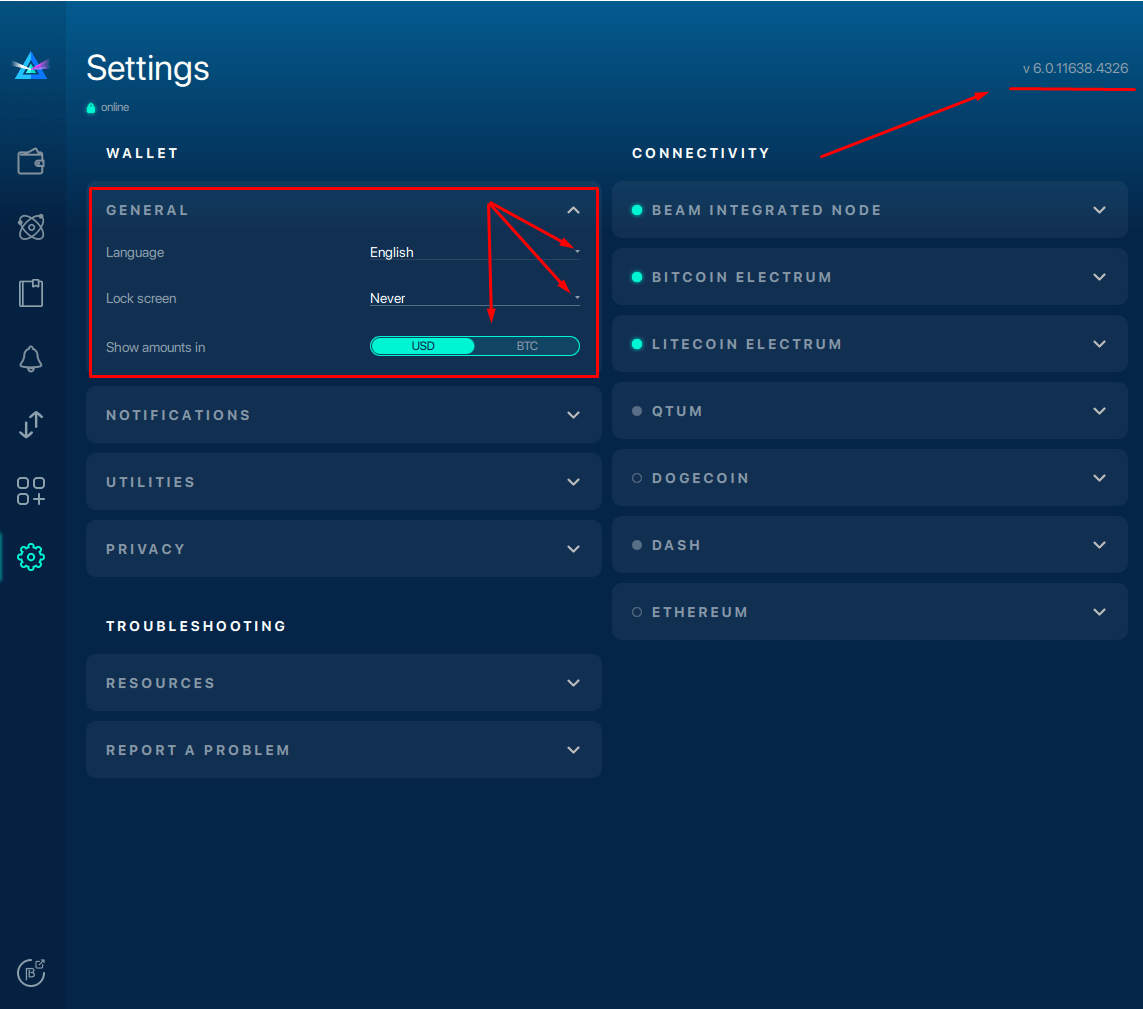Image resolution: width=1143 pixels, height=1009 pixels.
Task: Click the Beam logo at top left
Action: (31, 67)
